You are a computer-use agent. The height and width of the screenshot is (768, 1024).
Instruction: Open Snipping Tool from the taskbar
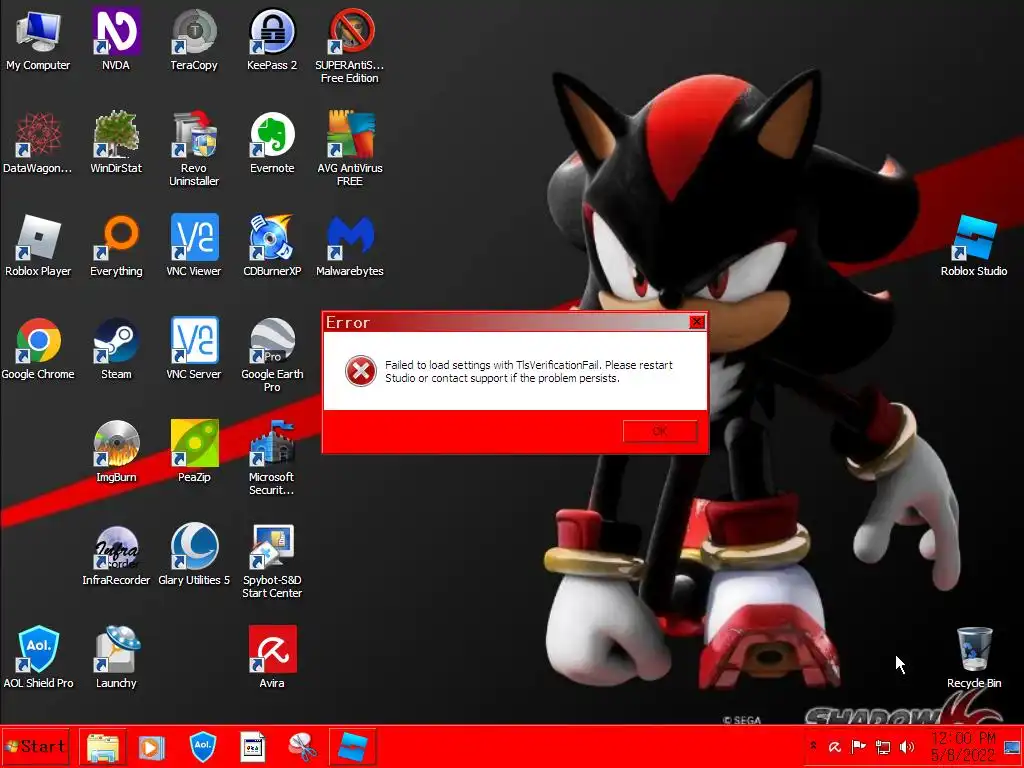point(303,747)
